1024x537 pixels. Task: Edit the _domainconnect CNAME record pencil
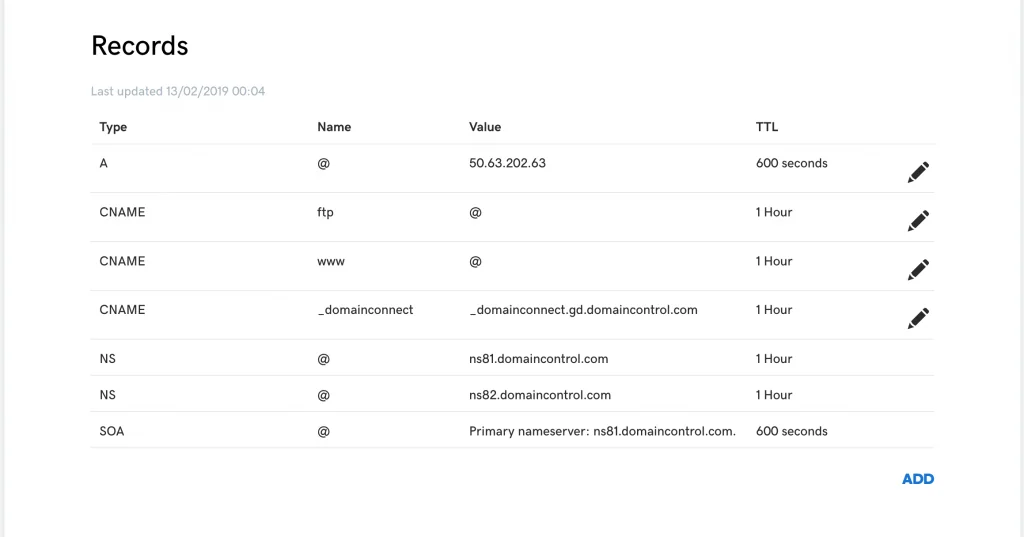coord(918,319)
